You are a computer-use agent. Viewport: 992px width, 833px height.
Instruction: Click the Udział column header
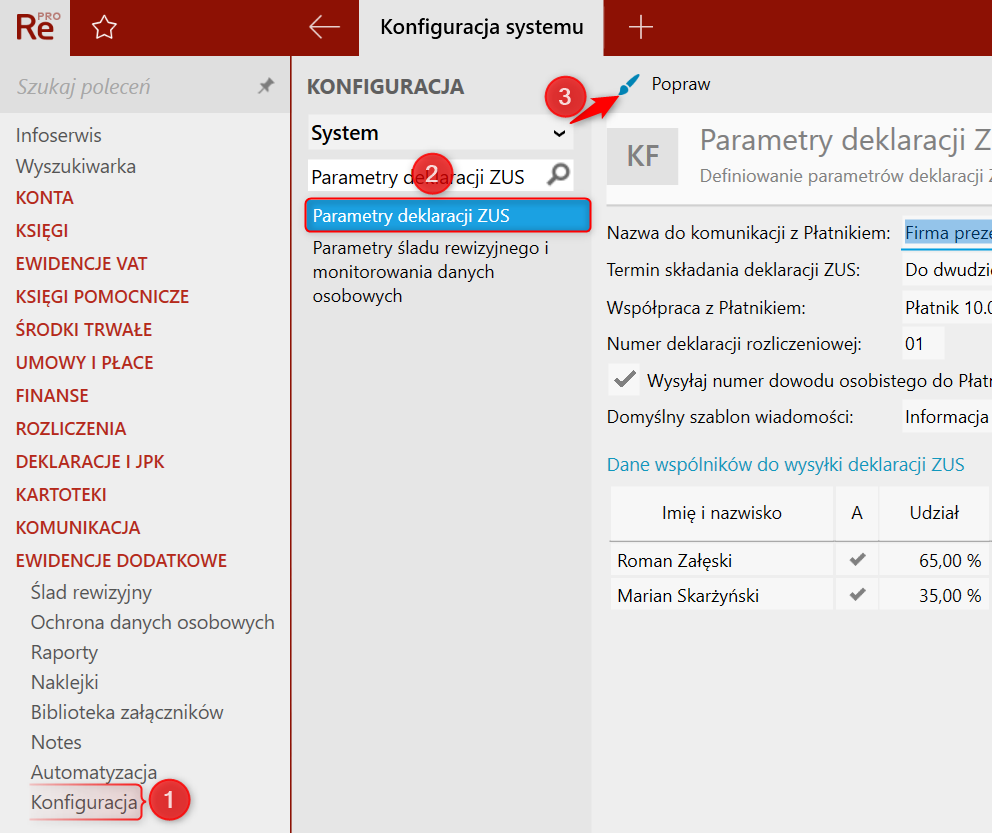934,512
